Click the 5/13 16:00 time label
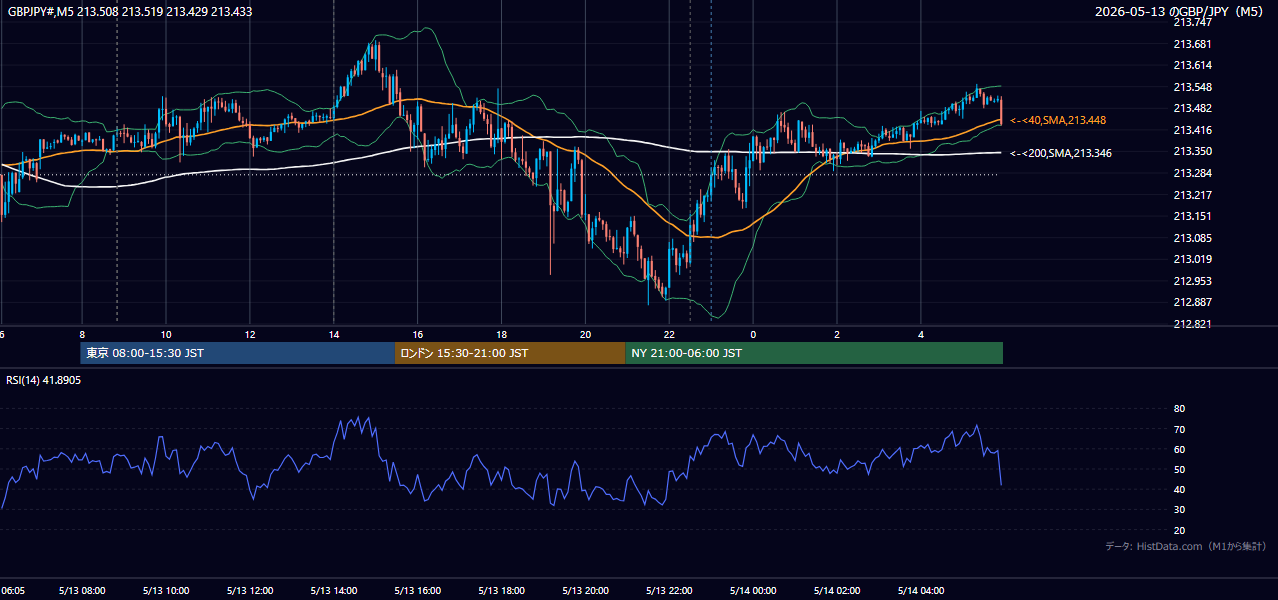1278x600 pixels. [x=419, y=591]
